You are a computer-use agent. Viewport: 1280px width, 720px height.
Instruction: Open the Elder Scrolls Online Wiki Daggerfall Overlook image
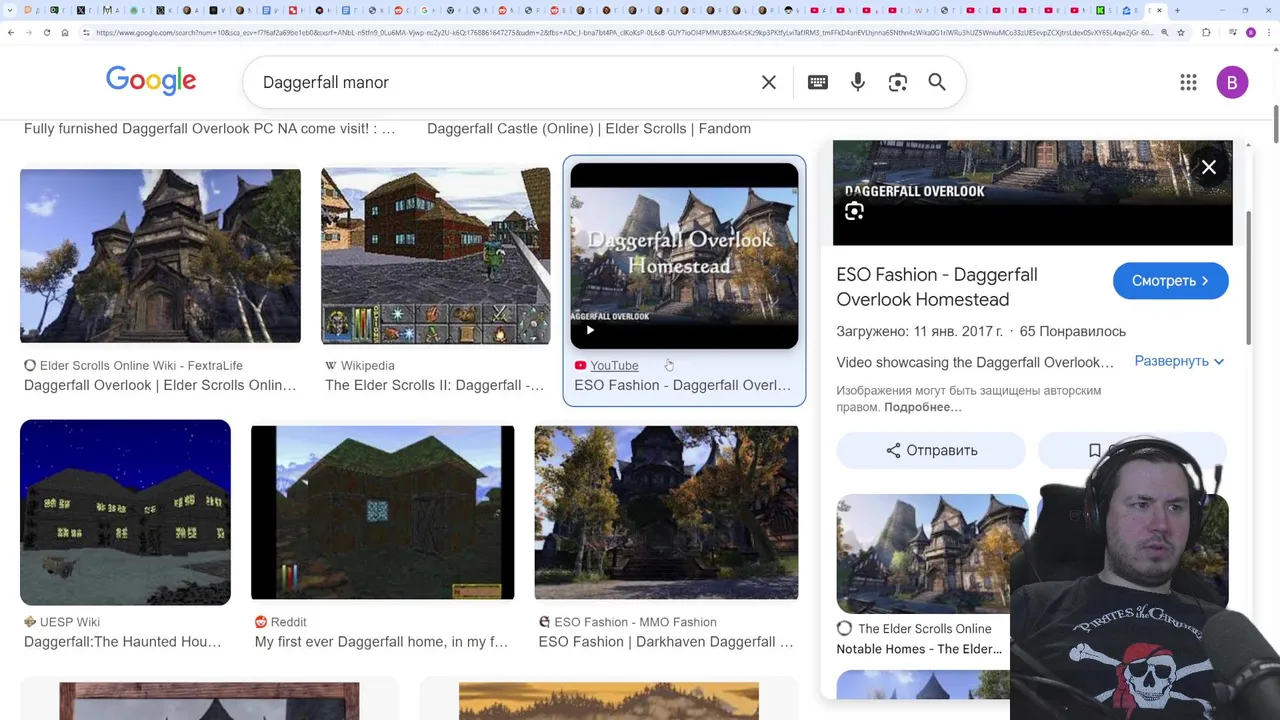tap(160, 256)
